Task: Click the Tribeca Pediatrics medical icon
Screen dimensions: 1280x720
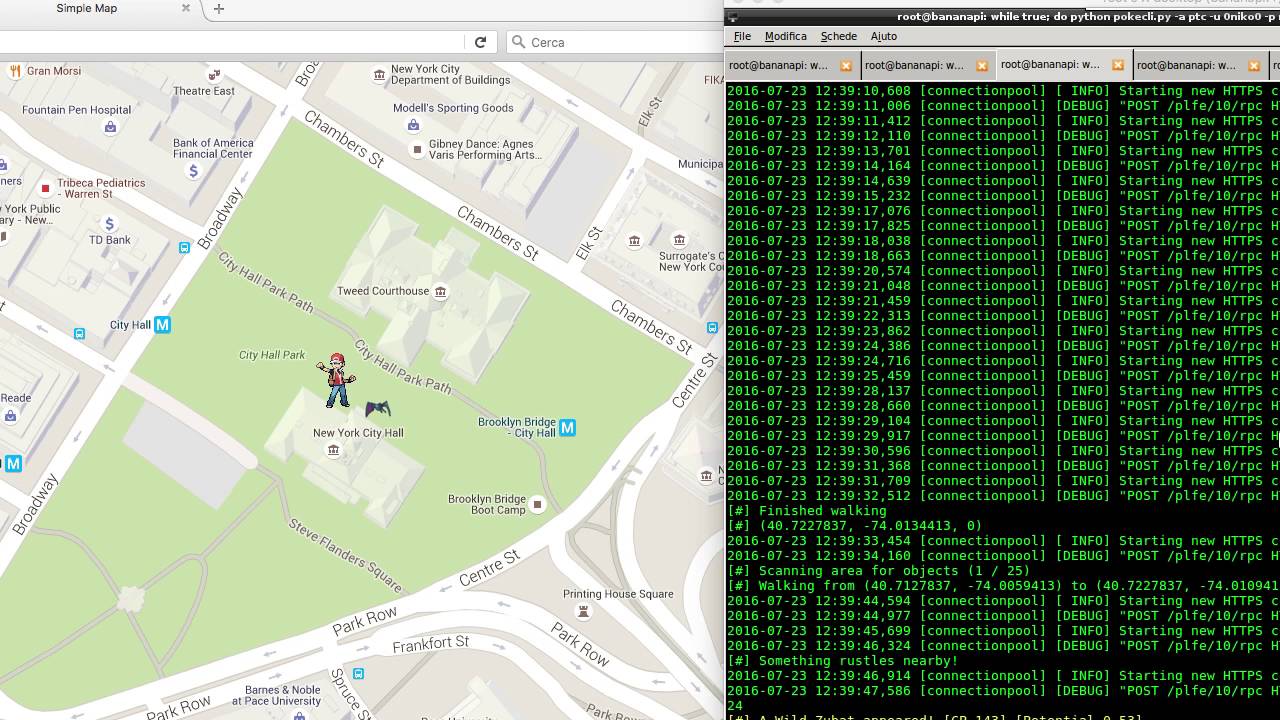Action: (45, 188)
